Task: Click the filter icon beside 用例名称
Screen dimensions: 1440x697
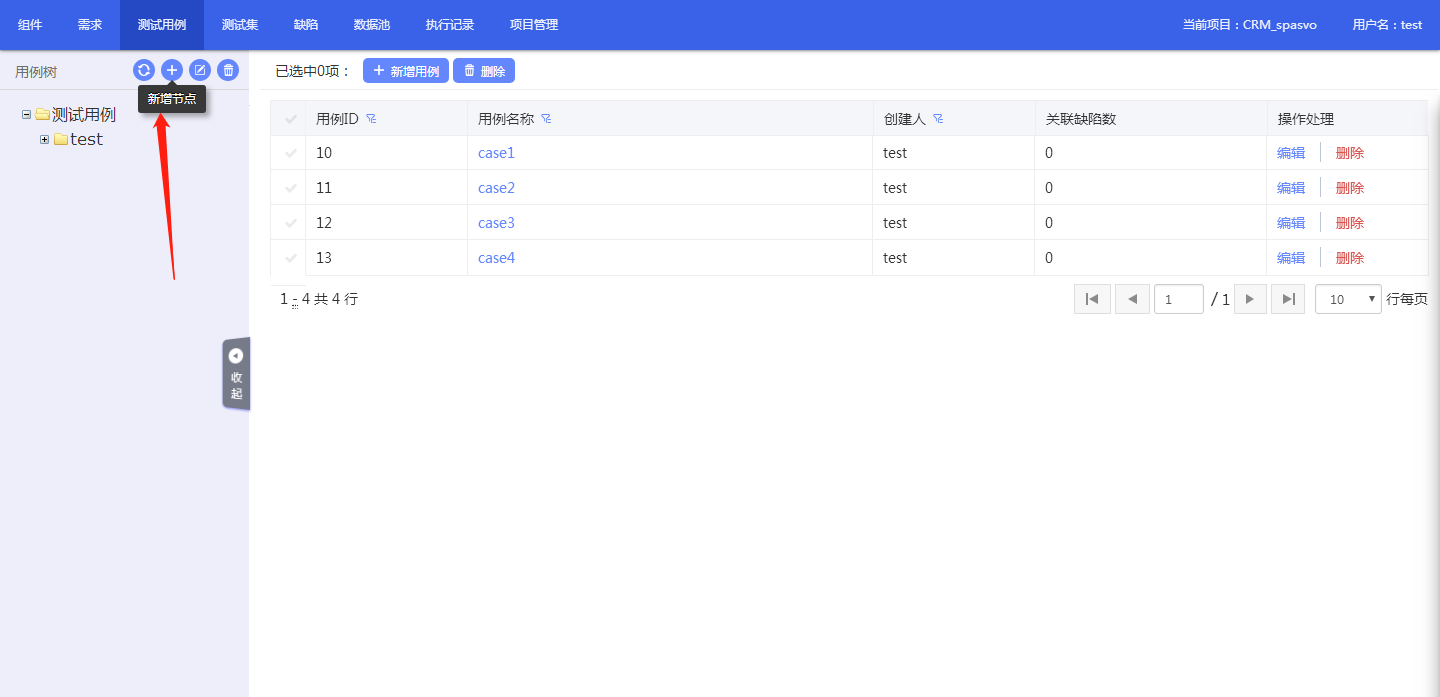Action: [546, 119]
